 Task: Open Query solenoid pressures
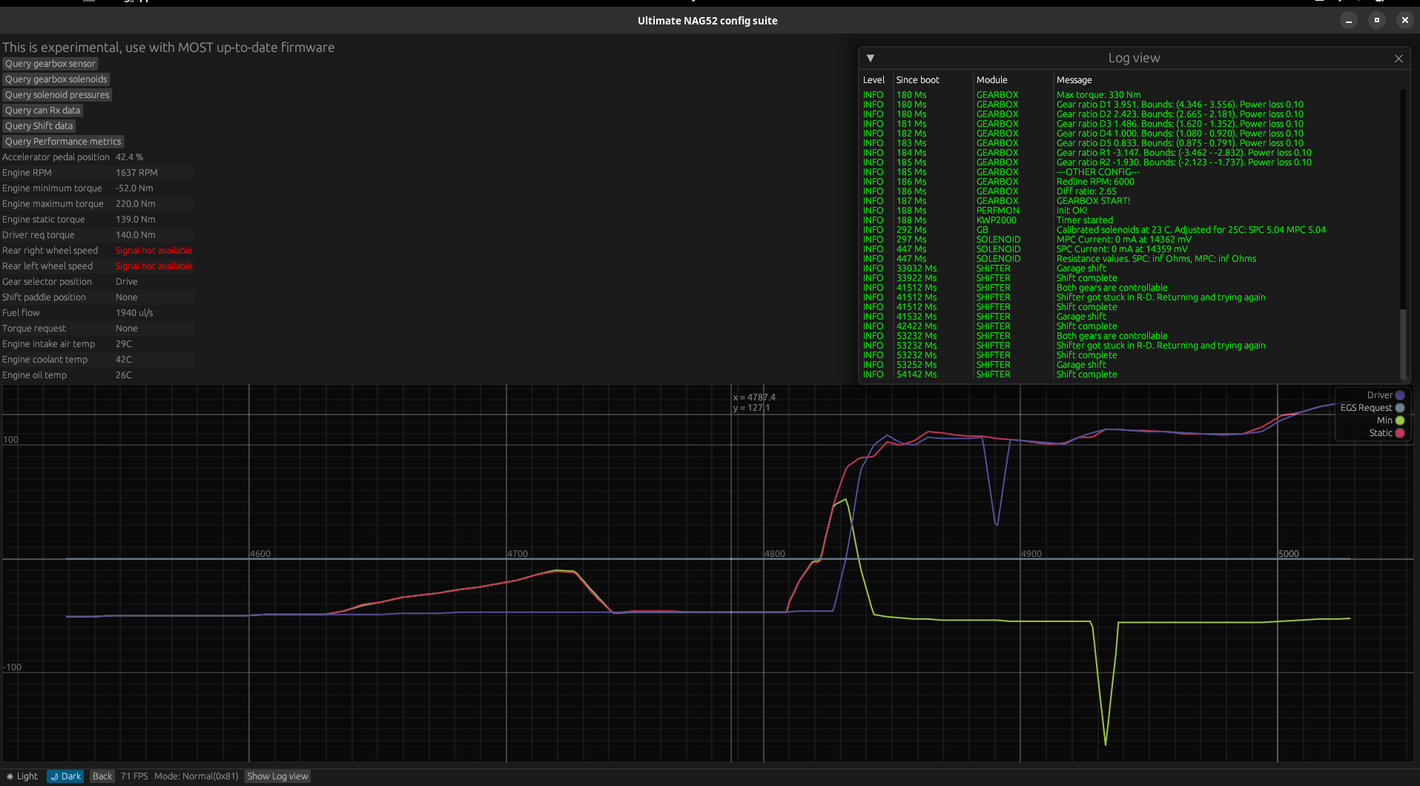57,95
